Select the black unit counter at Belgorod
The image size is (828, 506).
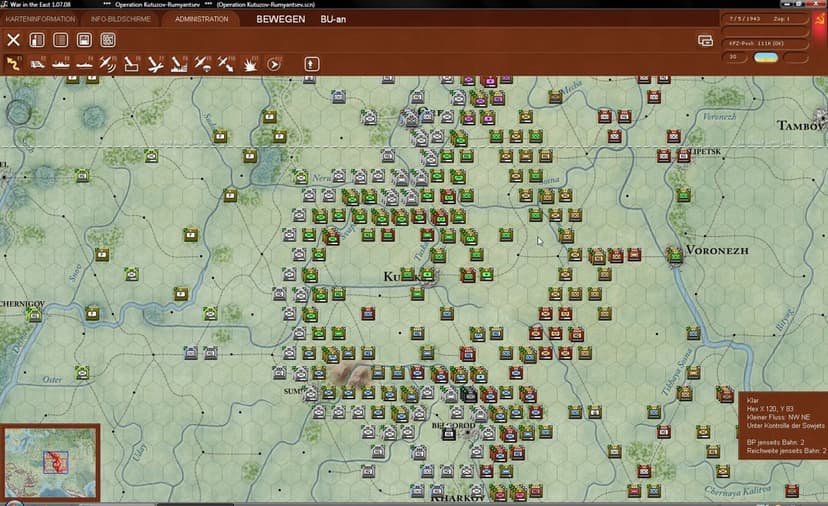(x=449, y=434)
